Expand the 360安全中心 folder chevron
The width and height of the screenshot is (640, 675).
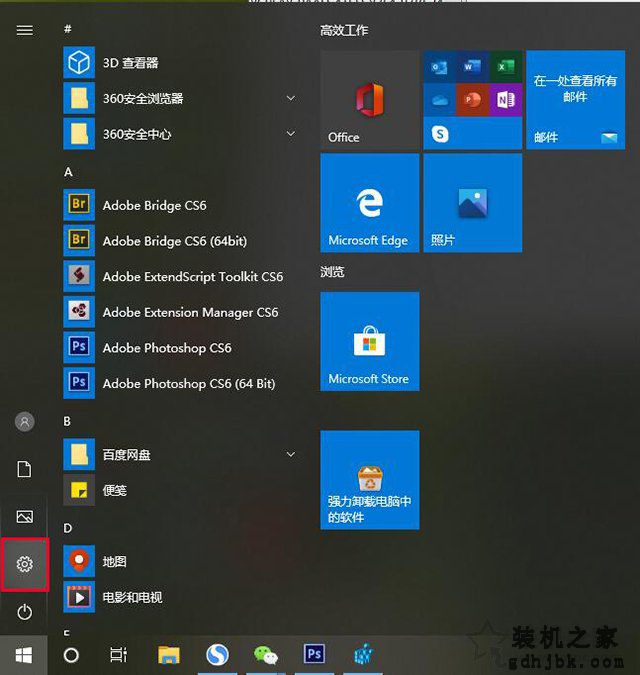(291, 134)
